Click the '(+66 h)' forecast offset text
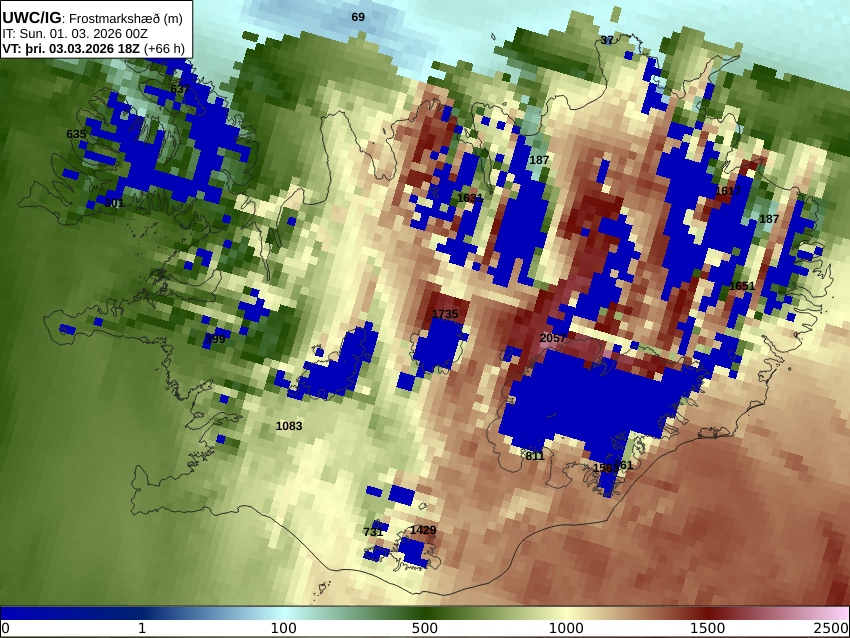The height and width of the screenshot is (638, 850). (x=164, y=49)
